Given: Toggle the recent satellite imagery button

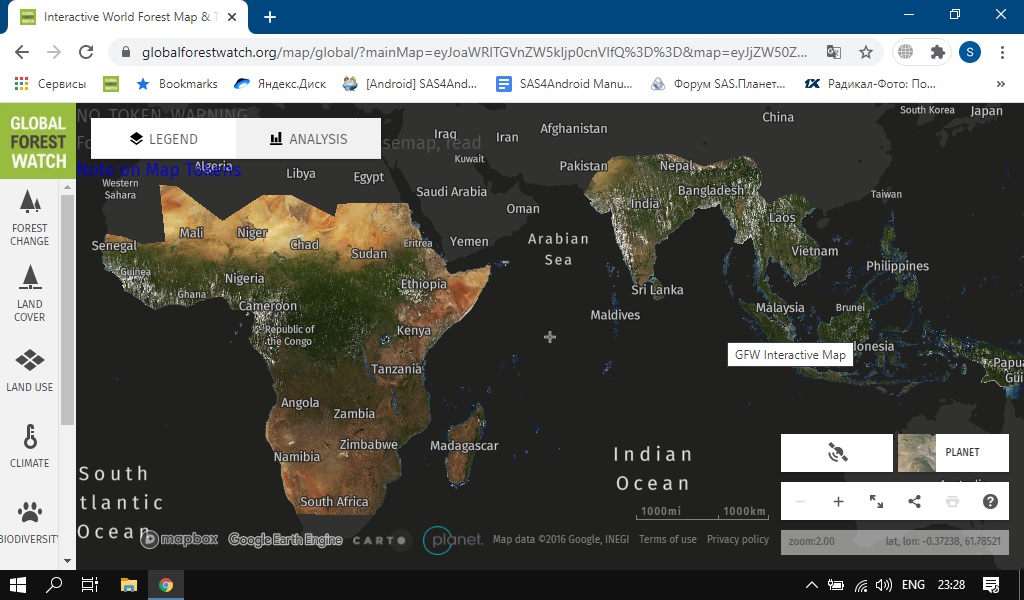Looking at the screenshot, I should coord(837,453).
